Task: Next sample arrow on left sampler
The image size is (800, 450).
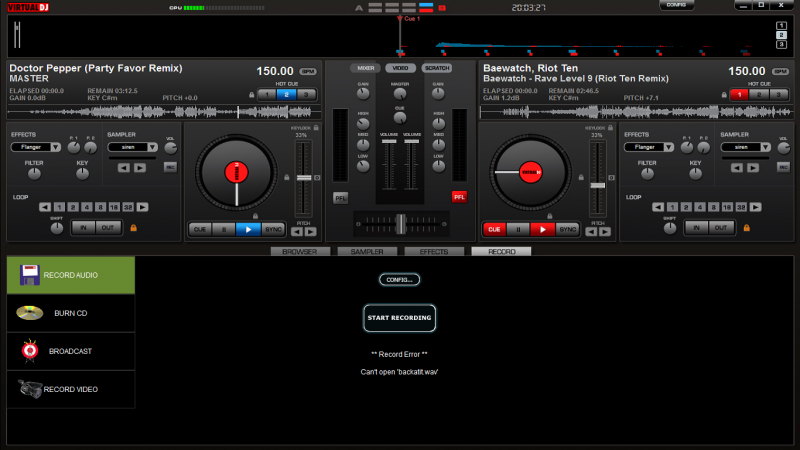Action: (x=140, y=167)
